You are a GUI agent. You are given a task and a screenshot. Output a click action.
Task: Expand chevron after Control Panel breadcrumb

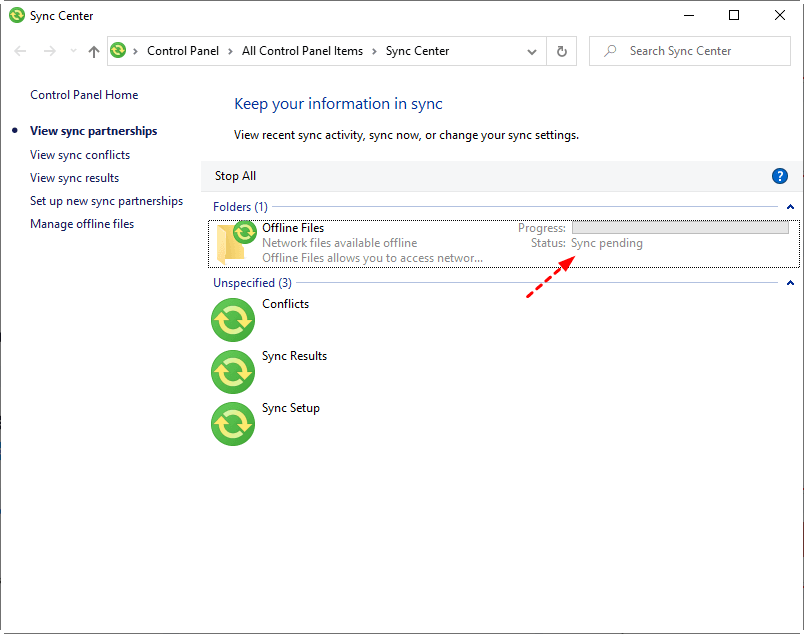click(230, 51)
